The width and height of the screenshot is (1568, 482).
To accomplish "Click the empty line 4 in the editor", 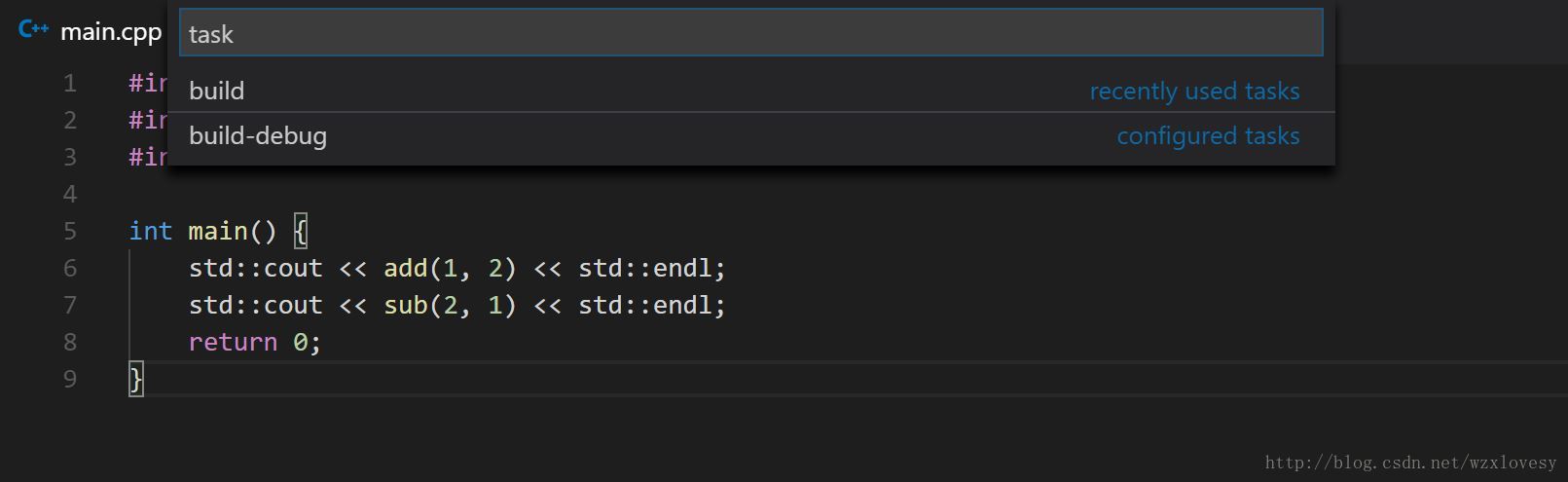I will pyautogui.click(x=584, y=194).
